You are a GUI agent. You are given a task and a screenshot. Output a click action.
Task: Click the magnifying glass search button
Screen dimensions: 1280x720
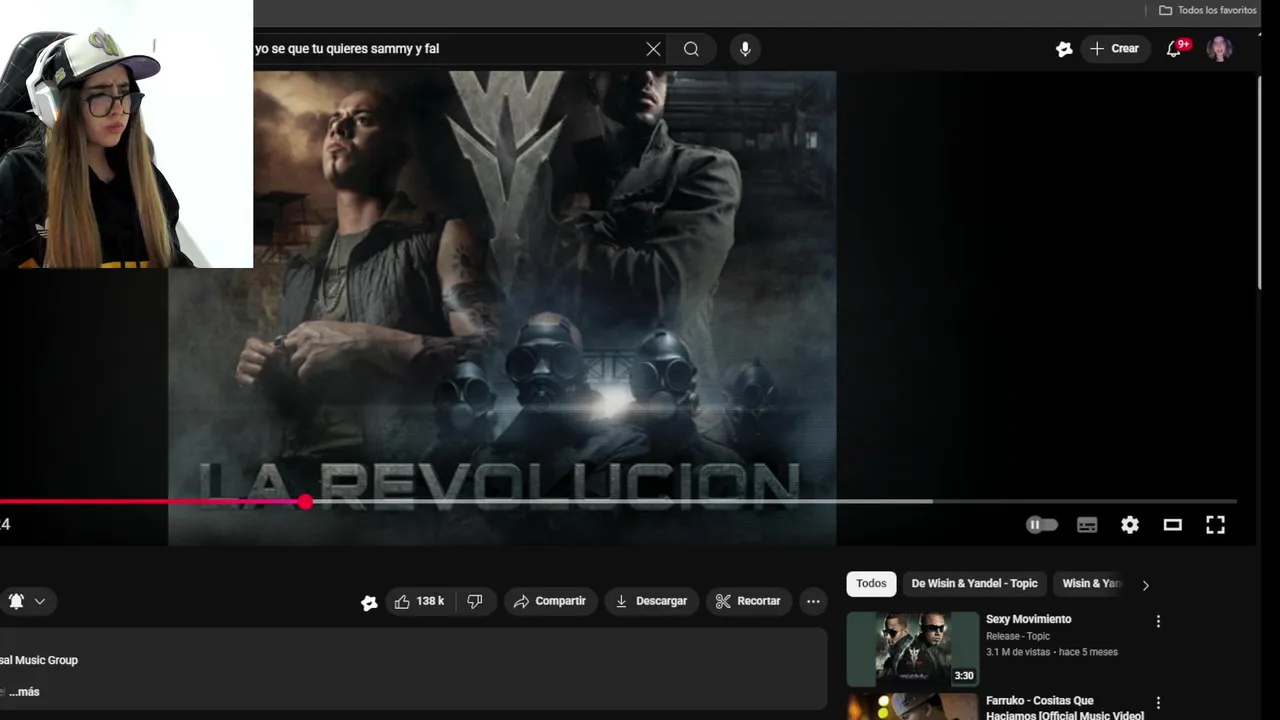[691, 49]
